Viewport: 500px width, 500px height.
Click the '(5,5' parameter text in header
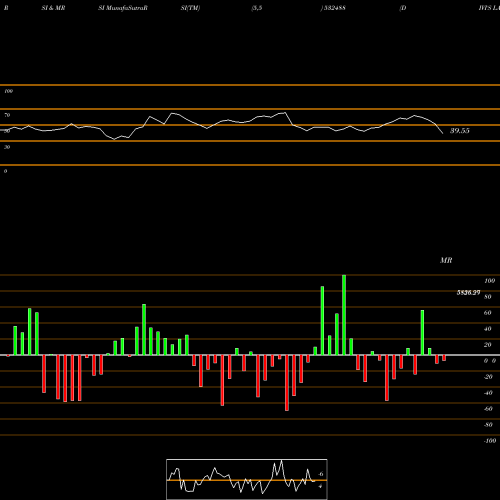click(257, 8)
